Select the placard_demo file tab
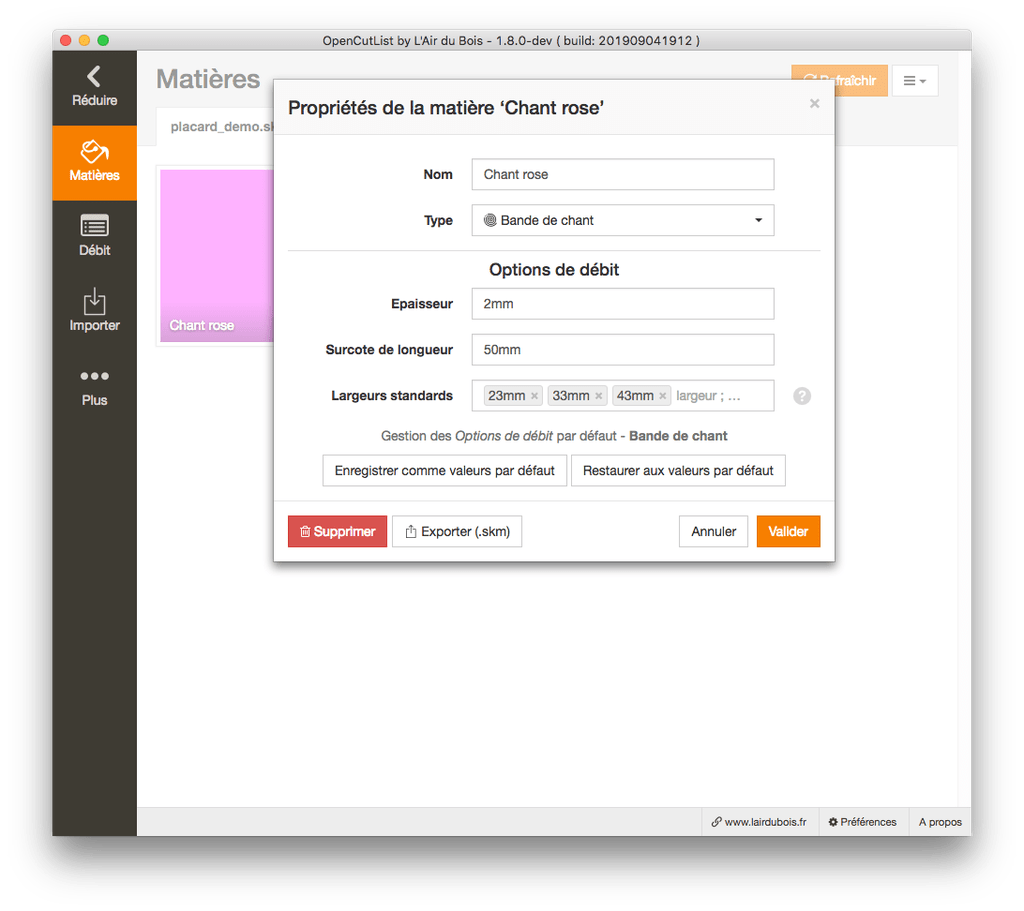Image resolution: width=1024 pixels, height=911 pixels. [x=215, y=127]
